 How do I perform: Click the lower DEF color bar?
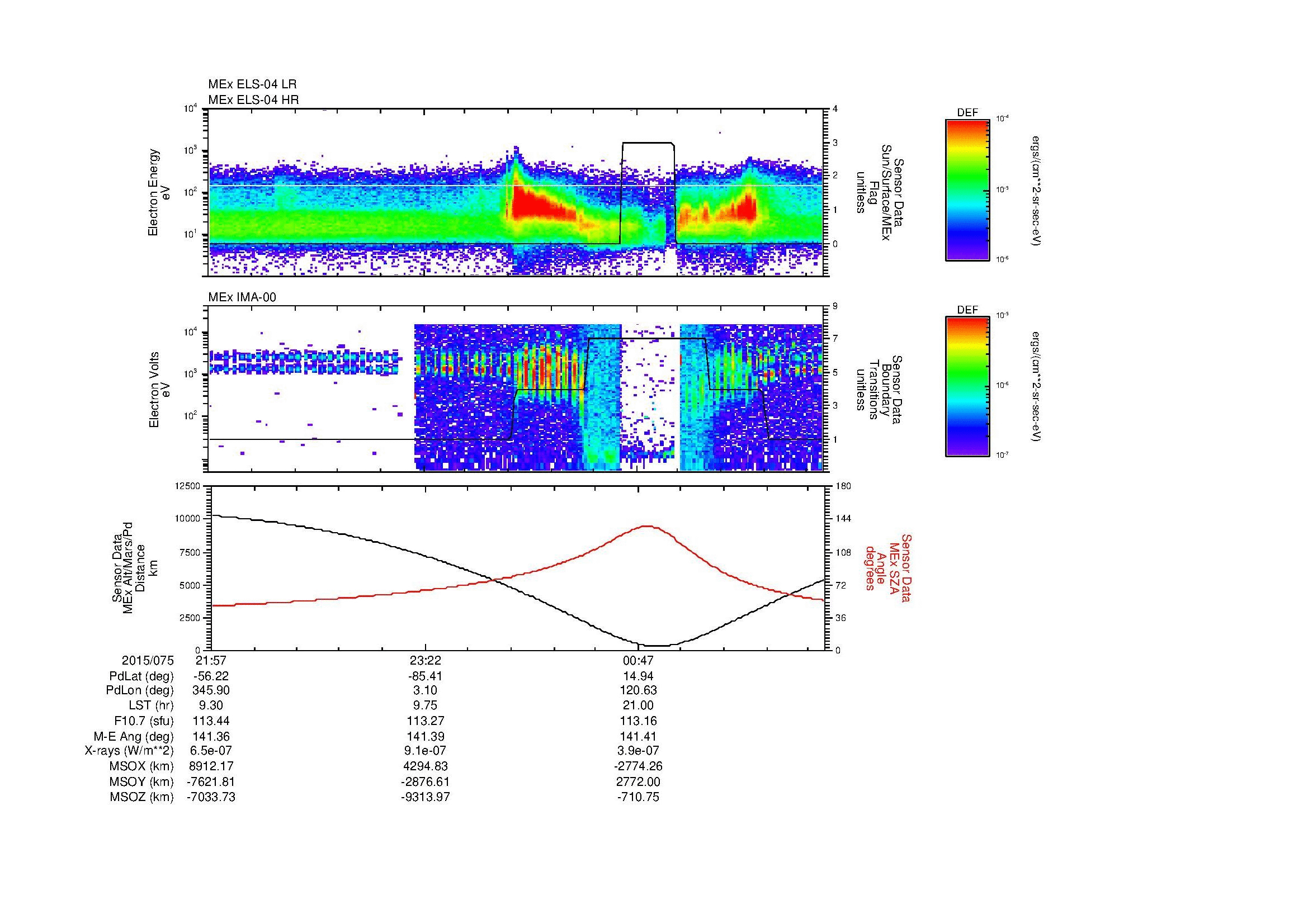[x=967, y=387]
